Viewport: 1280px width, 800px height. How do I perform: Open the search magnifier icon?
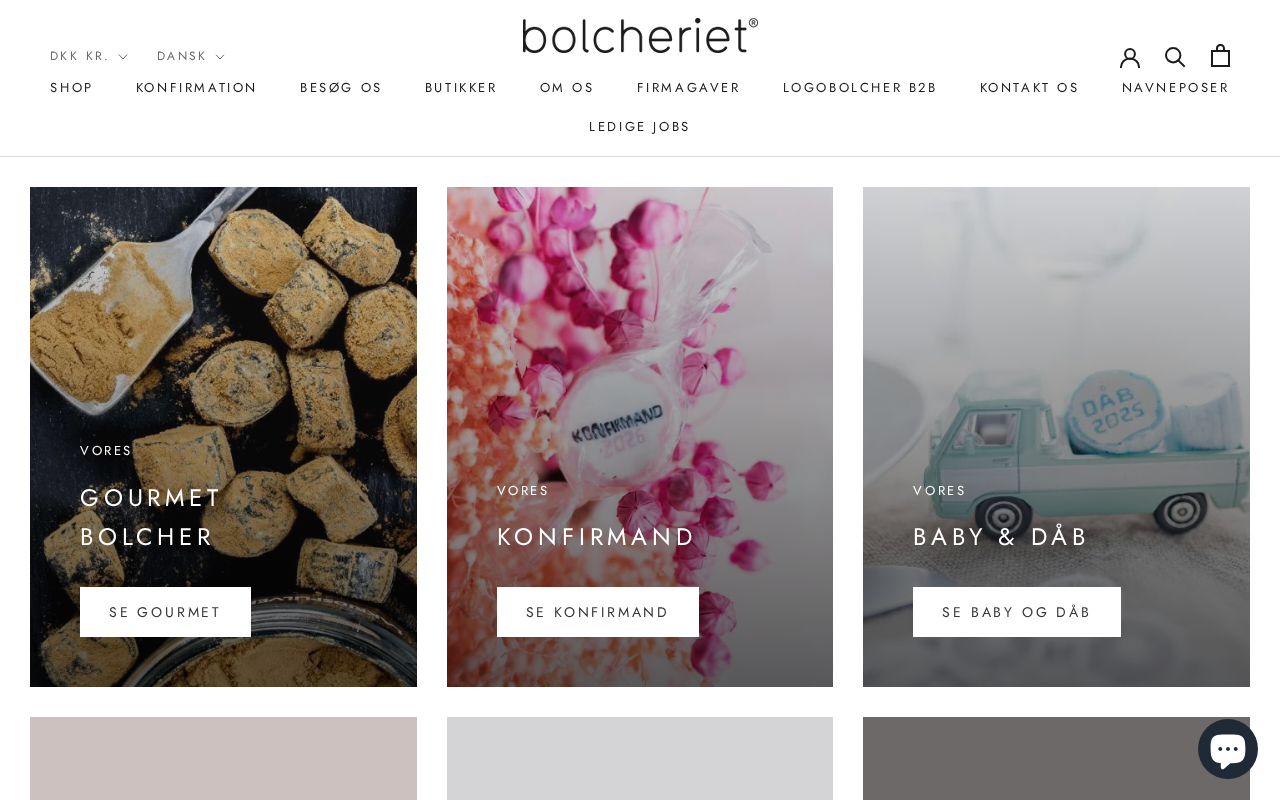tap(1175, 57)
